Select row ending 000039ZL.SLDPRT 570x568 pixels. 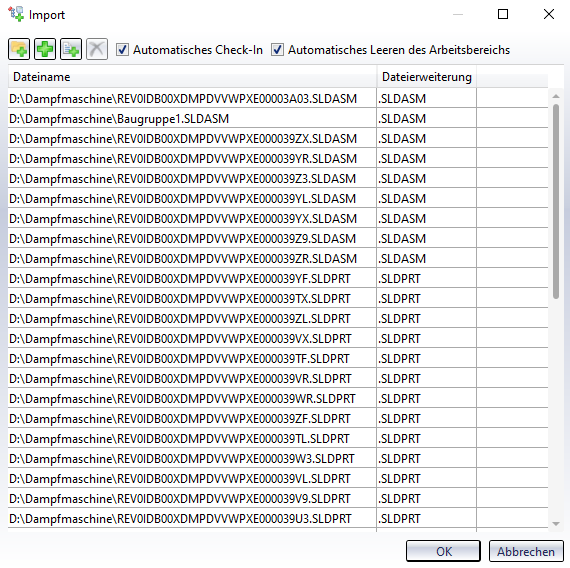(x=278, y=319)
